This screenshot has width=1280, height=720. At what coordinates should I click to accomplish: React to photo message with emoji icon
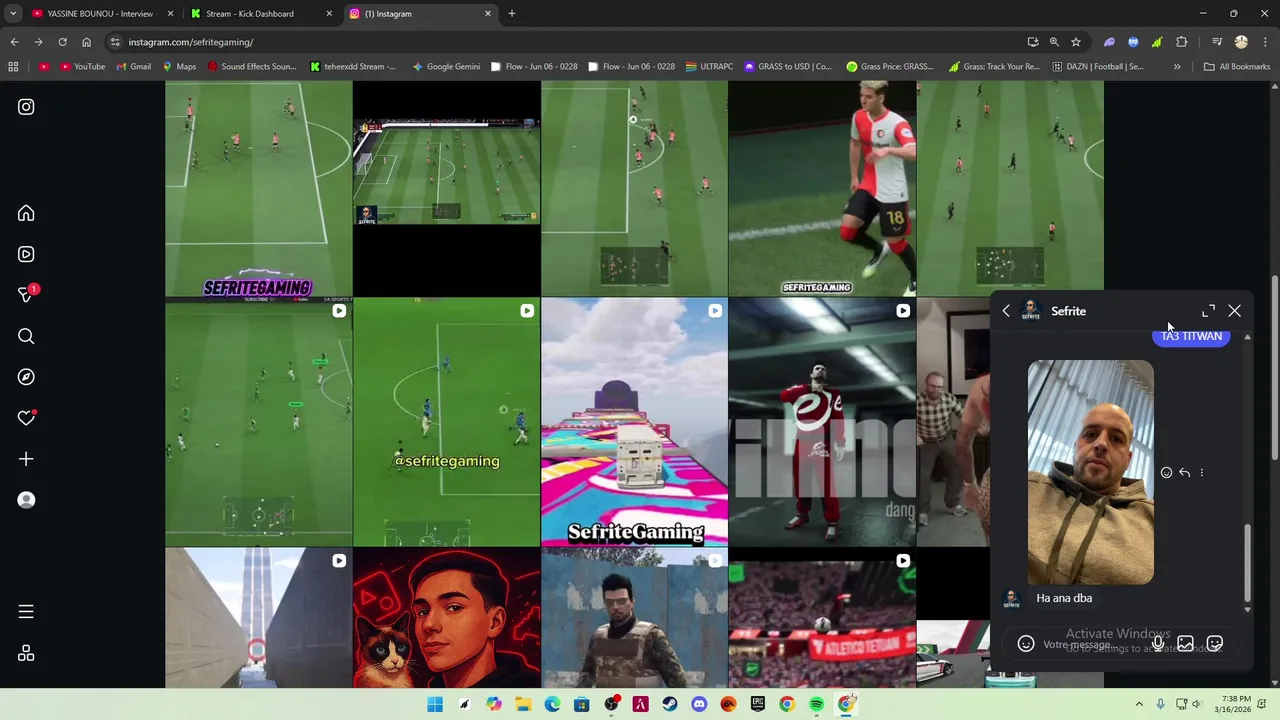tap(1166, 473)
